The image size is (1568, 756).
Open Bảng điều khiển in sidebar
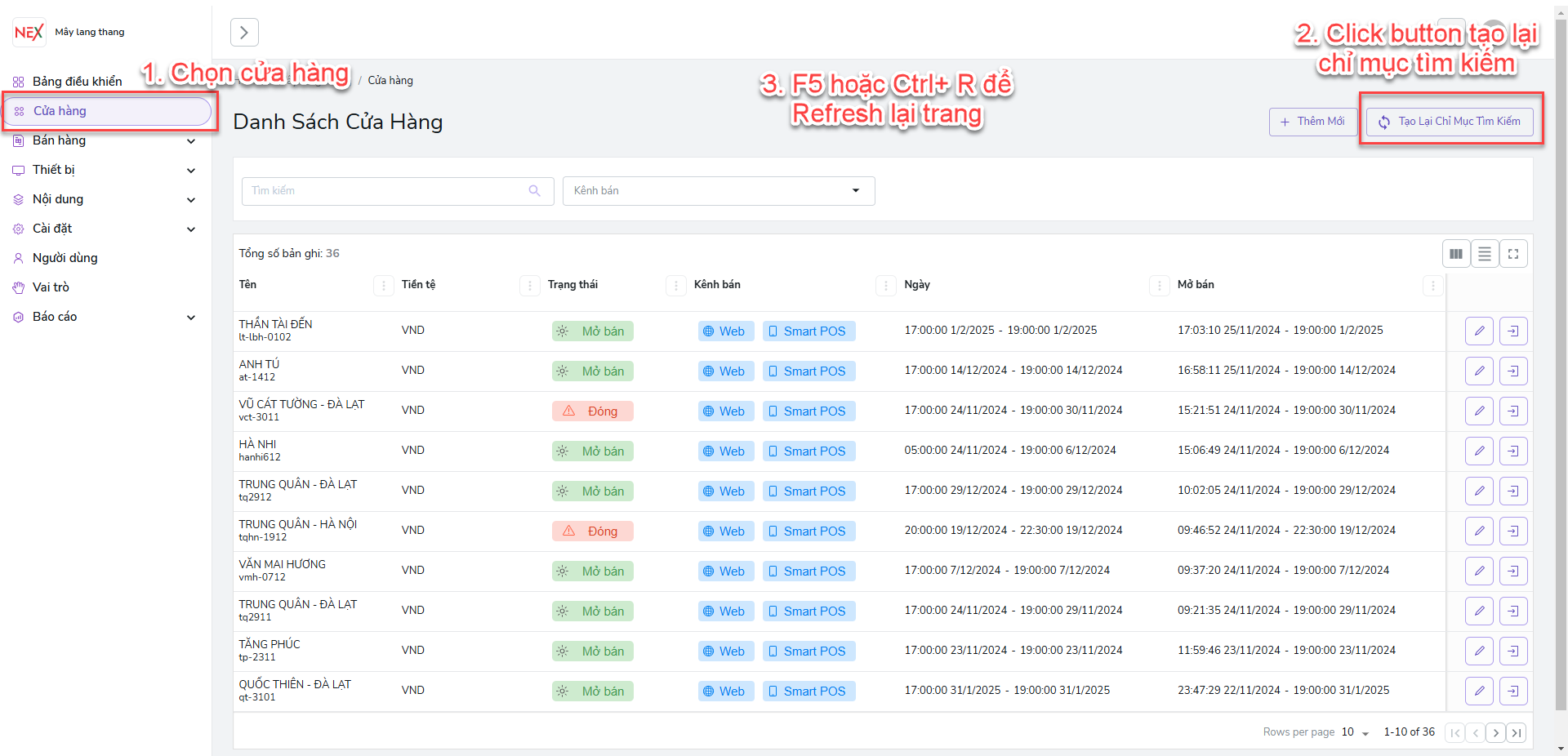77,82
